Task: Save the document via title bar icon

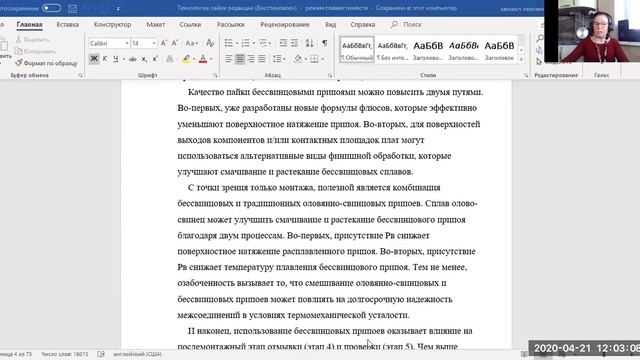Action: point(73,8)
